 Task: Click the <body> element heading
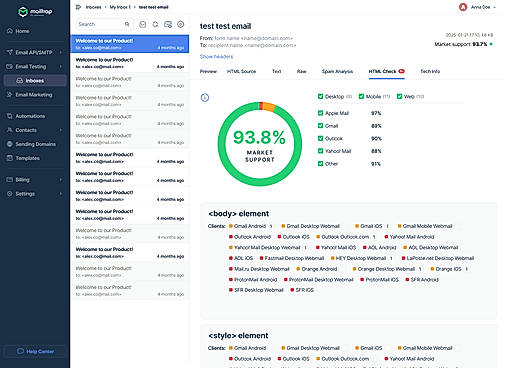pos(239,214)
